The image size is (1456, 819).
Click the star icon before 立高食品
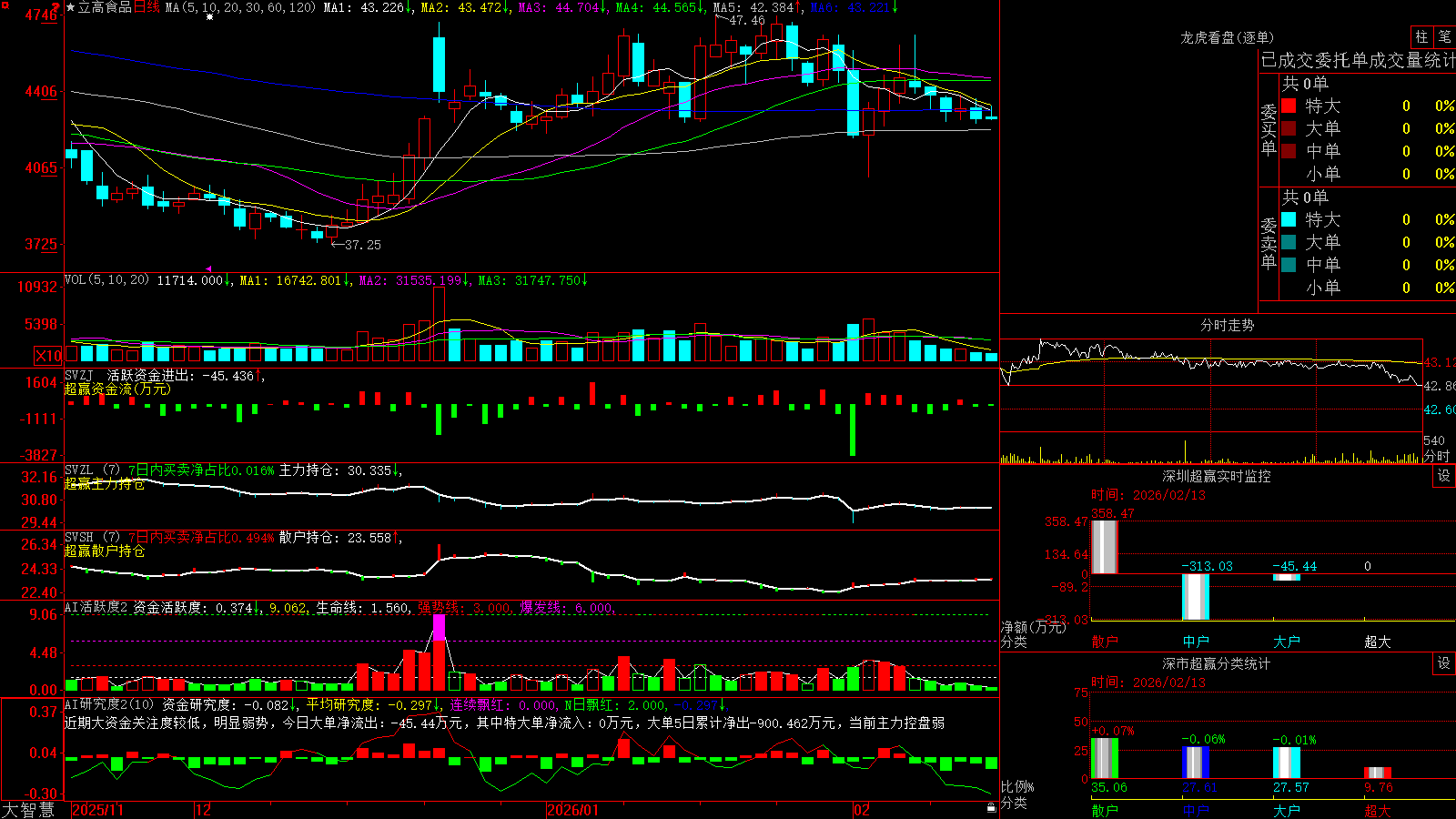(71, 7)
